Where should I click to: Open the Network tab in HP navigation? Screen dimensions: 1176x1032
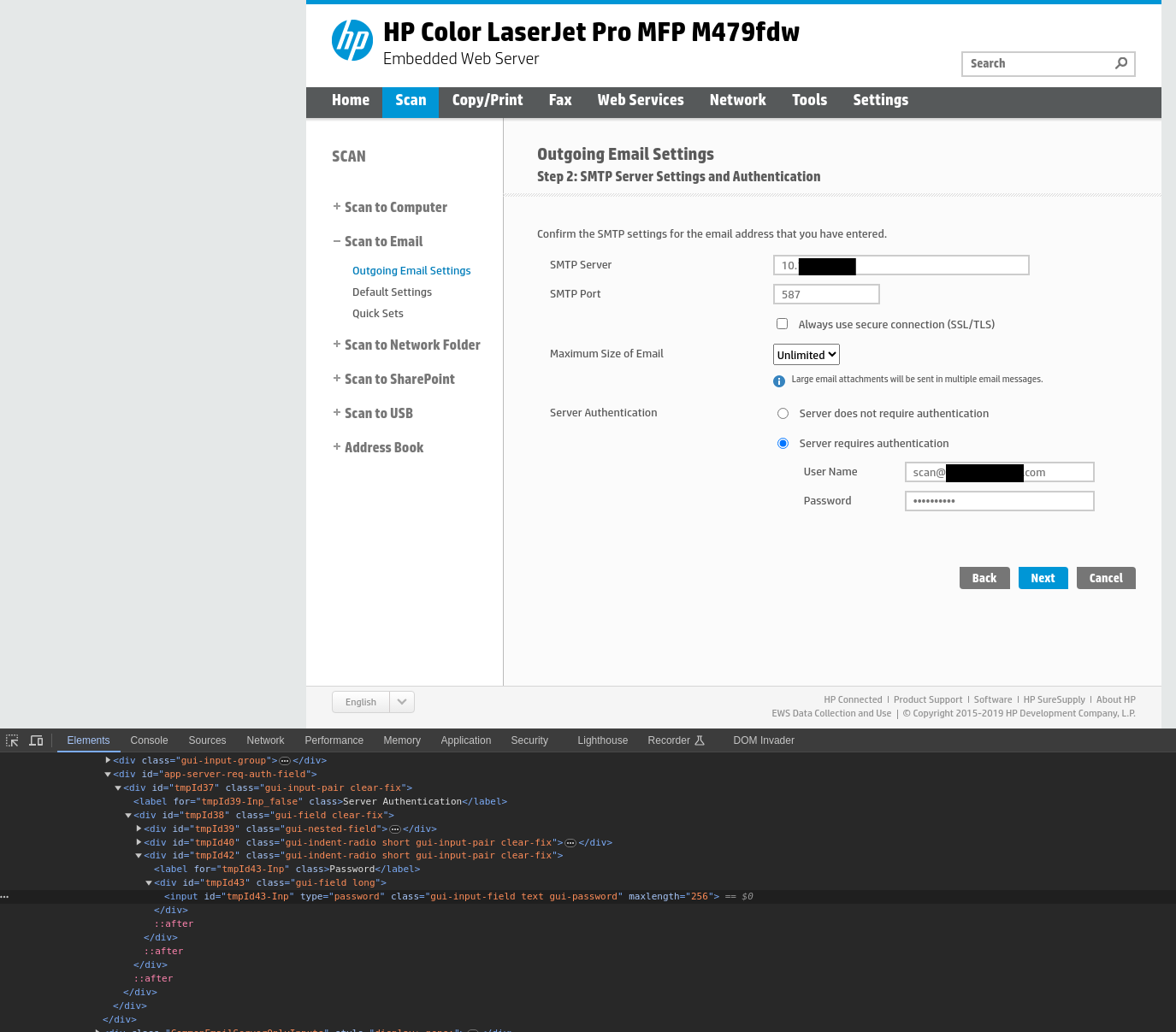[x=737, y=100]
